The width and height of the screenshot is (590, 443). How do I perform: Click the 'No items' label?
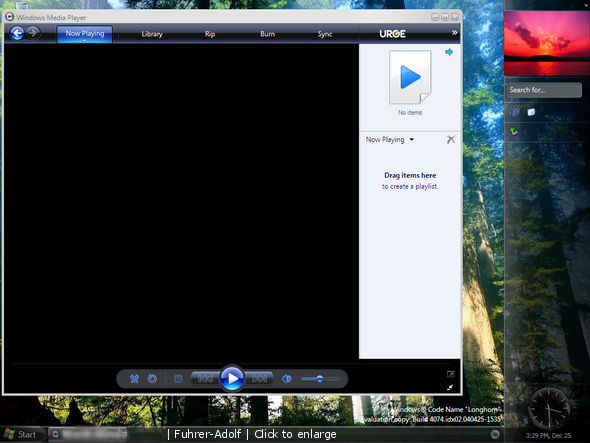(410, 113)
